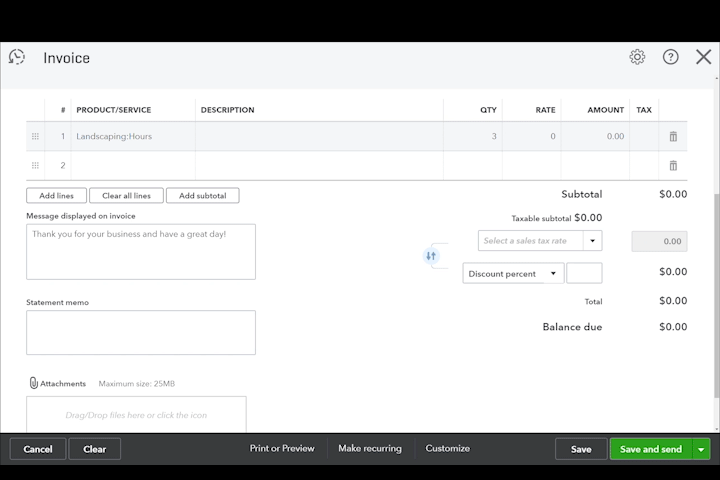Click the help question mark icon
The width and height of the screenshot is (720, 480).
[670, 57]
